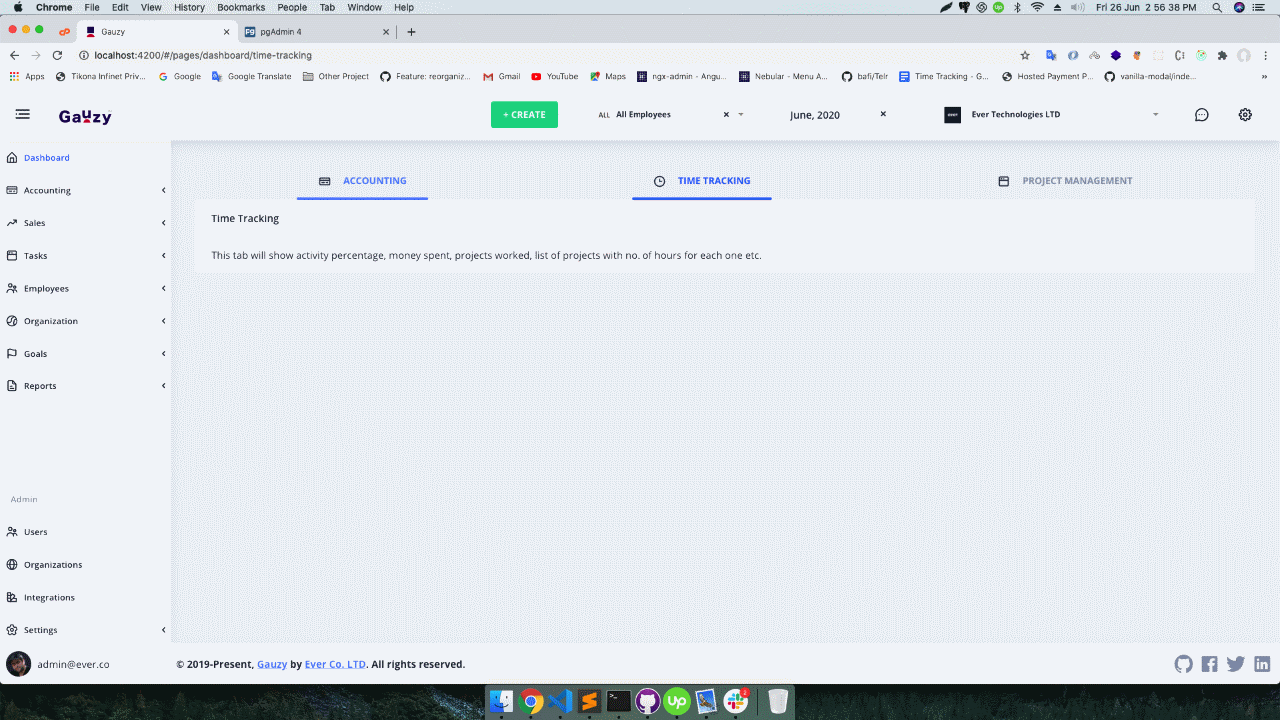Expand the Accounting sidebar menu

coord(47,190)
